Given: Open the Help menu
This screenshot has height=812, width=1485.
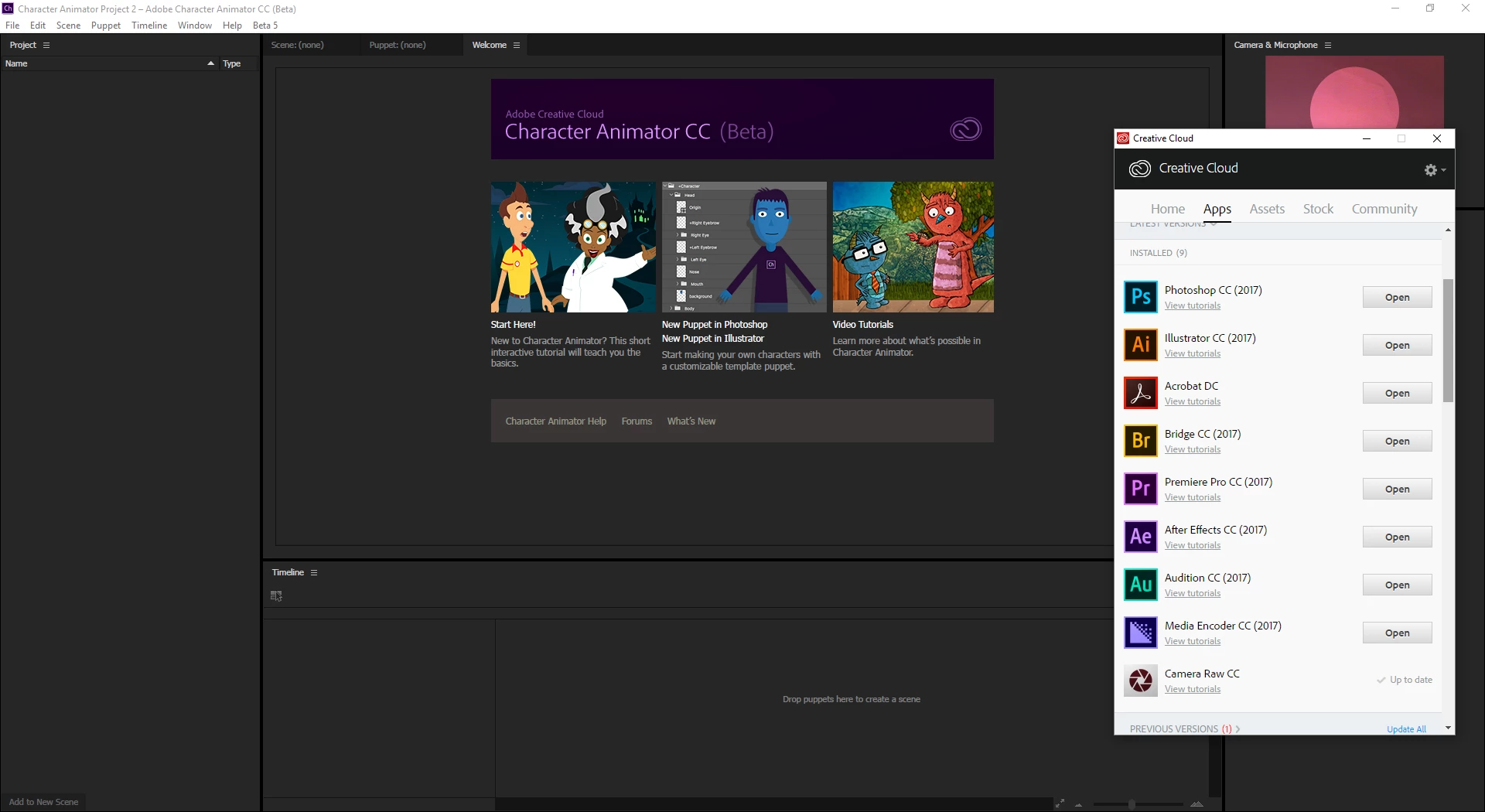Looking at the screenshot, I should [232, 26].
